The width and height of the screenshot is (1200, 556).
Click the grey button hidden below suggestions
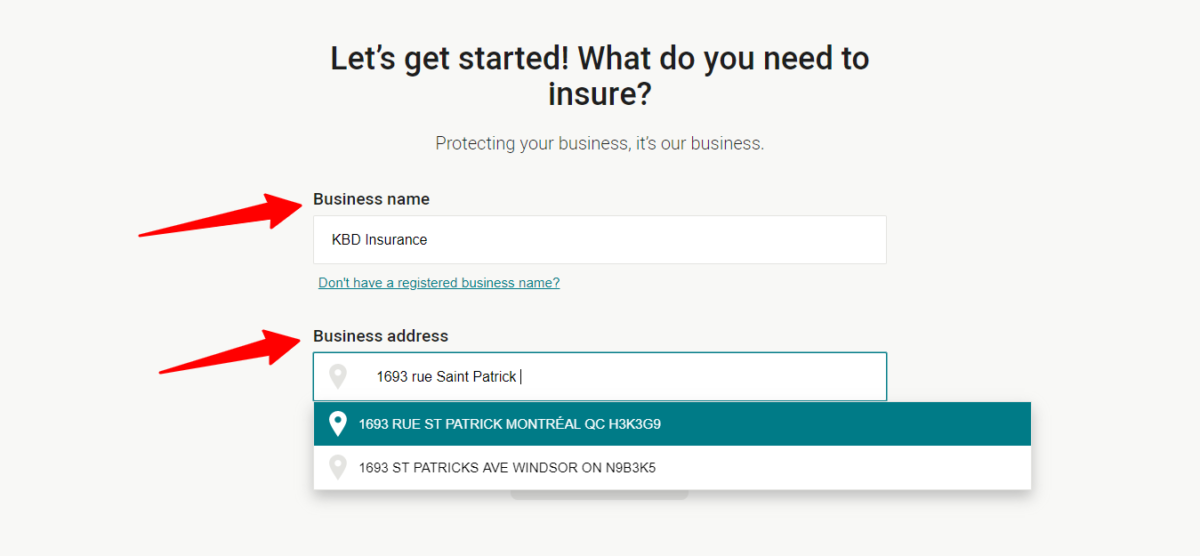pyautogui.click(x=599, y=495)
